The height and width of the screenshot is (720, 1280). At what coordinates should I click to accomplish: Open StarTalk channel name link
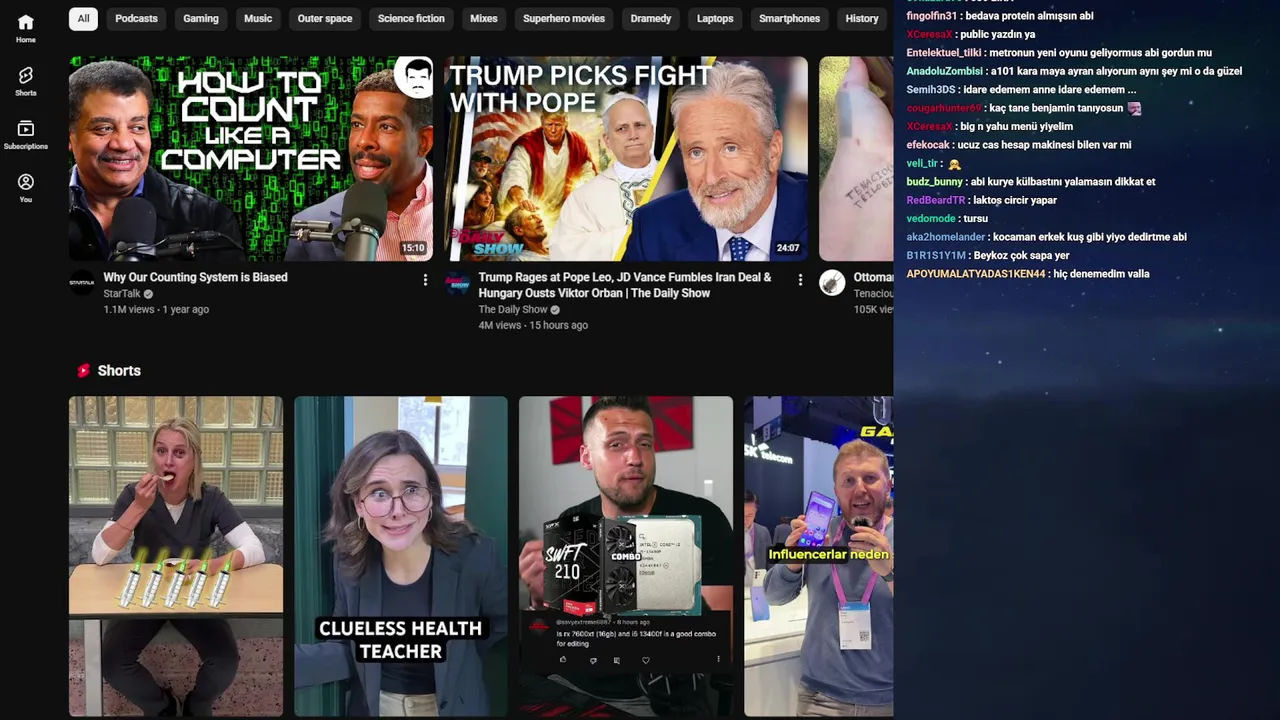click(x=122, y=294)
